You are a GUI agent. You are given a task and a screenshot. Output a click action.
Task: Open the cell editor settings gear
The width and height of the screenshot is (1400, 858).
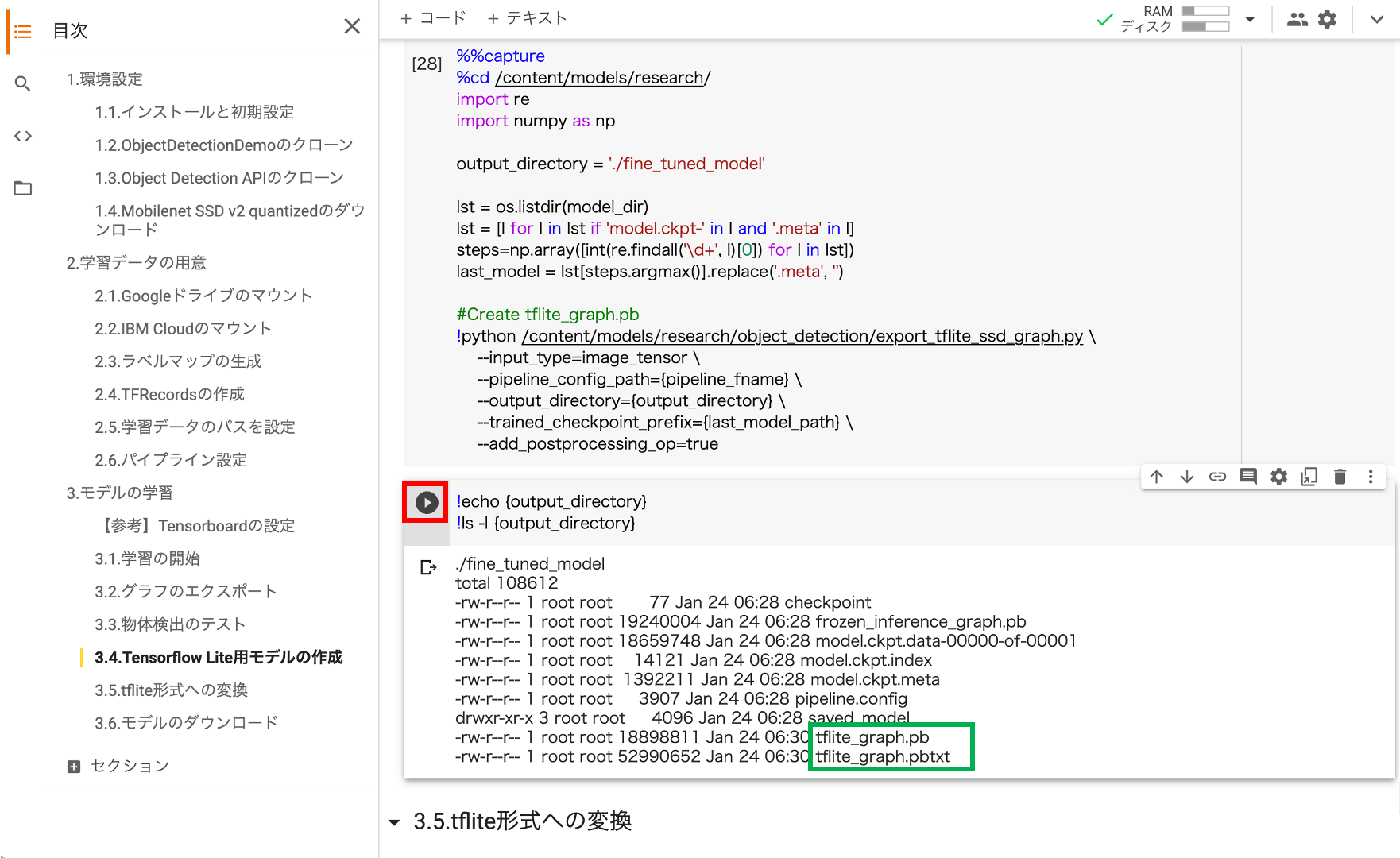click(x=1278, y=477)
